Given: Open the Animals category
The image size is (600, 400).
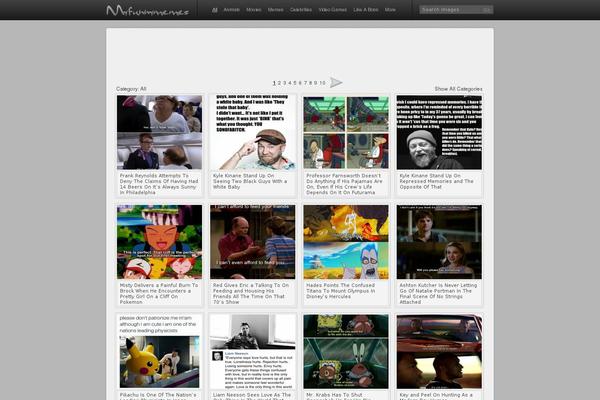Looking at the screenshot, I should point(232,10).
